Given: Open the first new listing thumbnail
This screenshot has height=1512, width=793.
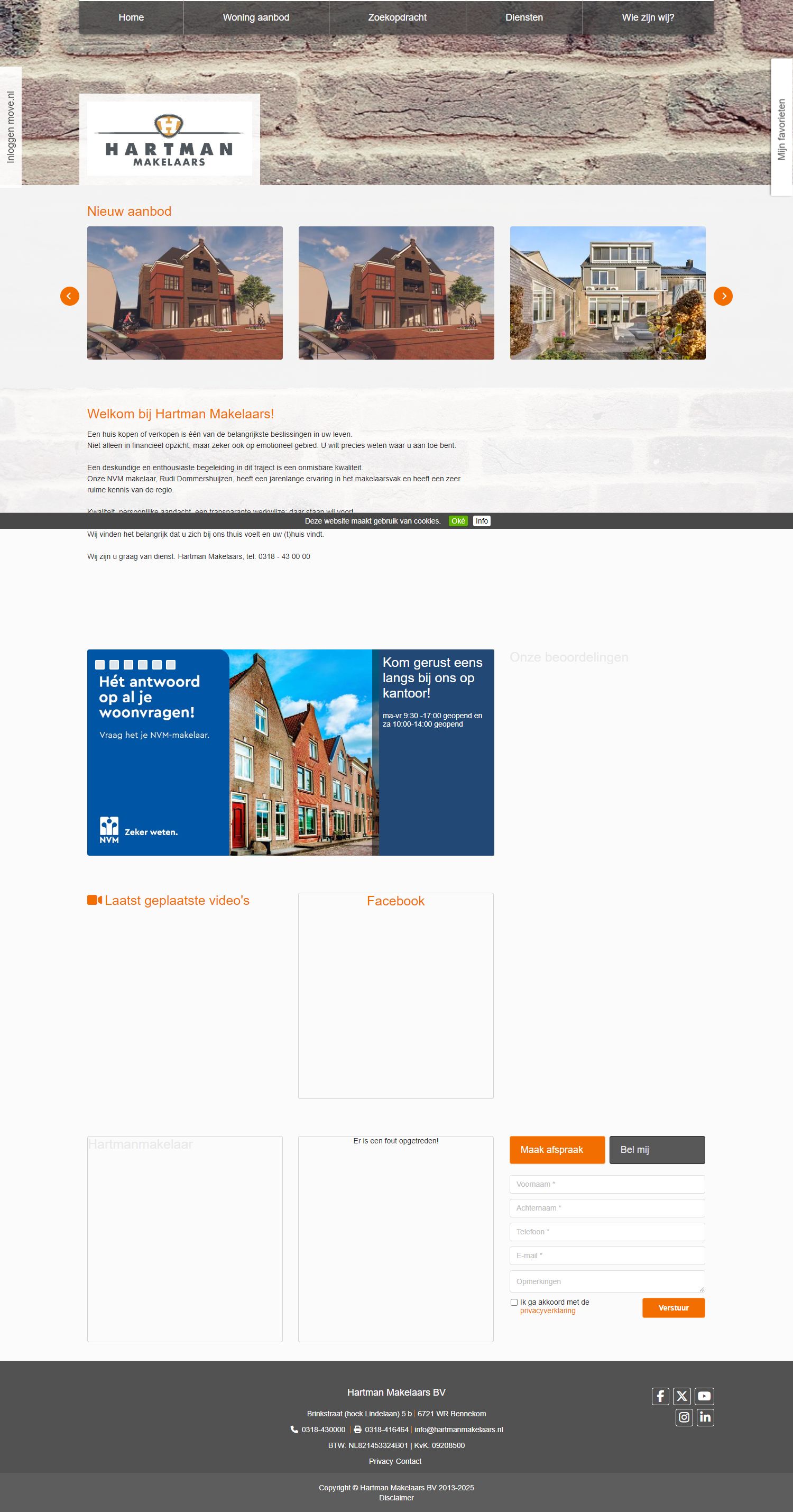Looking at the screenshot, I should 185,293.
